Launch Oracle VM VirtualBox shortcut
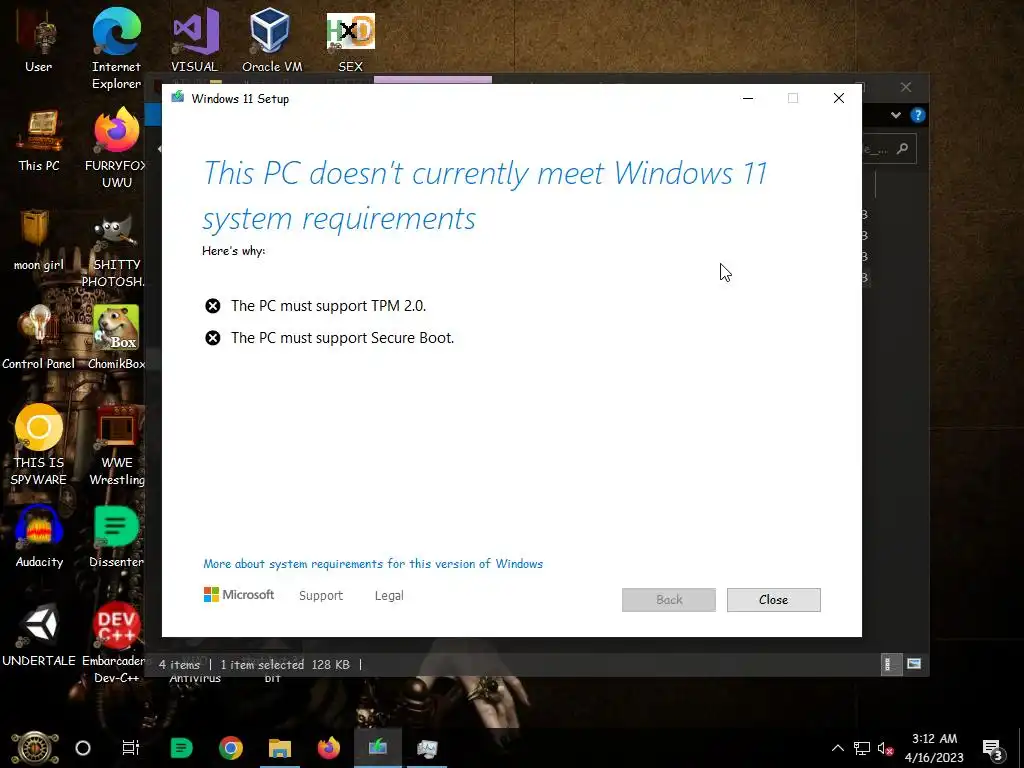This screenshot has height=768, width=1024. [x=272, y=41]
